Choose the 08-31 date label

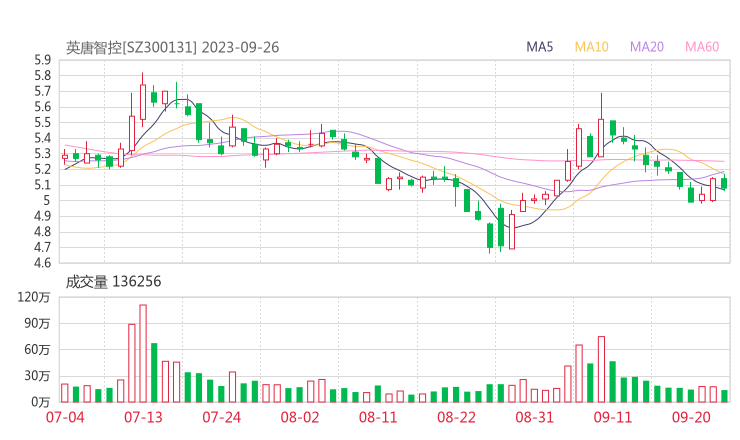tap(534, 417)
